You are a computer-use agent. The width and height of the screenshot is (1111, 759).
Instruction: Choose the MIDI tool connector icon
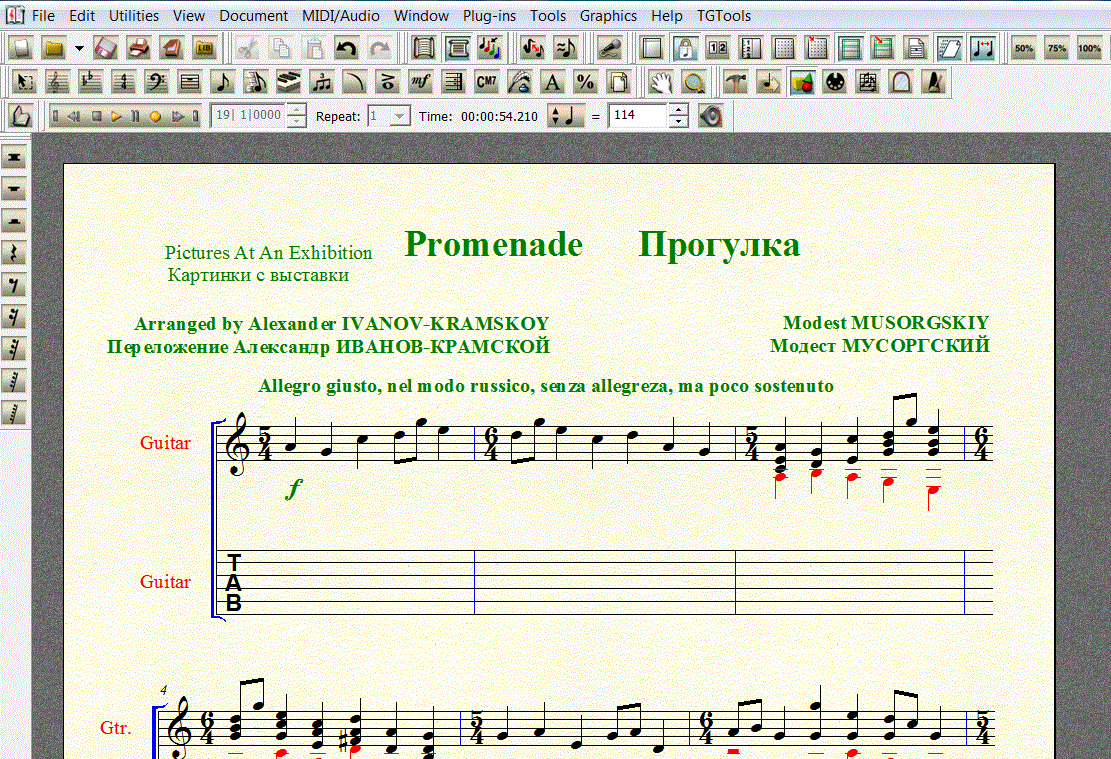pyautogui.click(x=835, y=82)
